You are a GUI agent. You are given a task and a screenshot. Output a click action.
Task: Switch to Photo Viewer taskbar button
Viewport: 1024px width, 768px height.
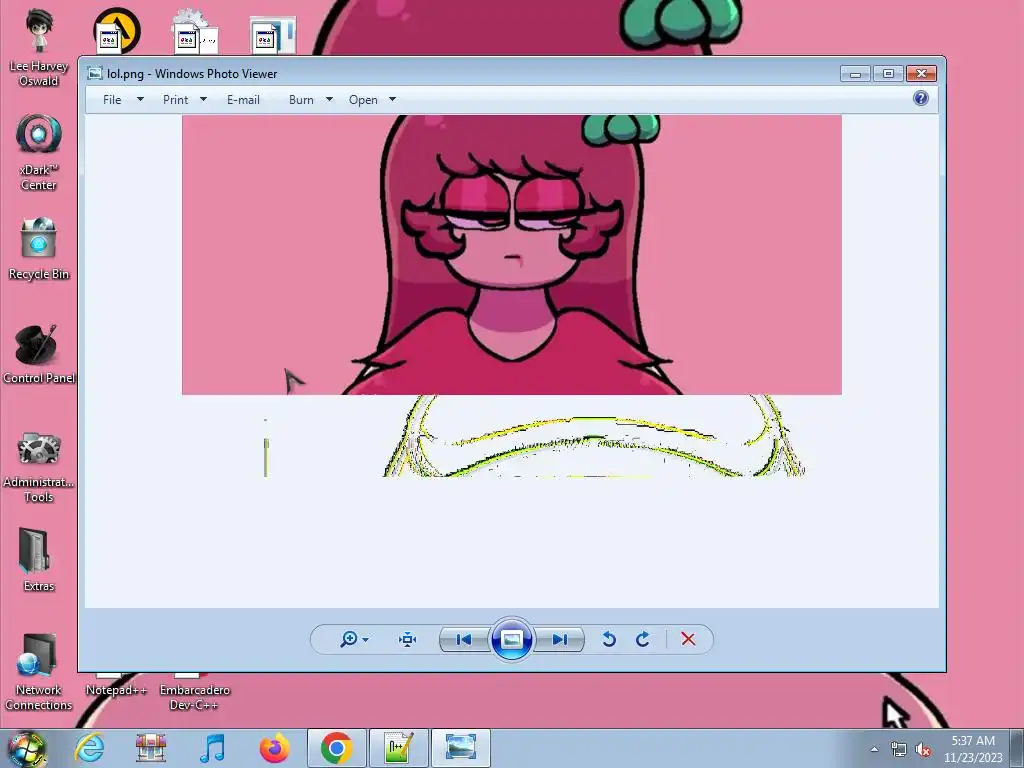[x=460, y=748]
